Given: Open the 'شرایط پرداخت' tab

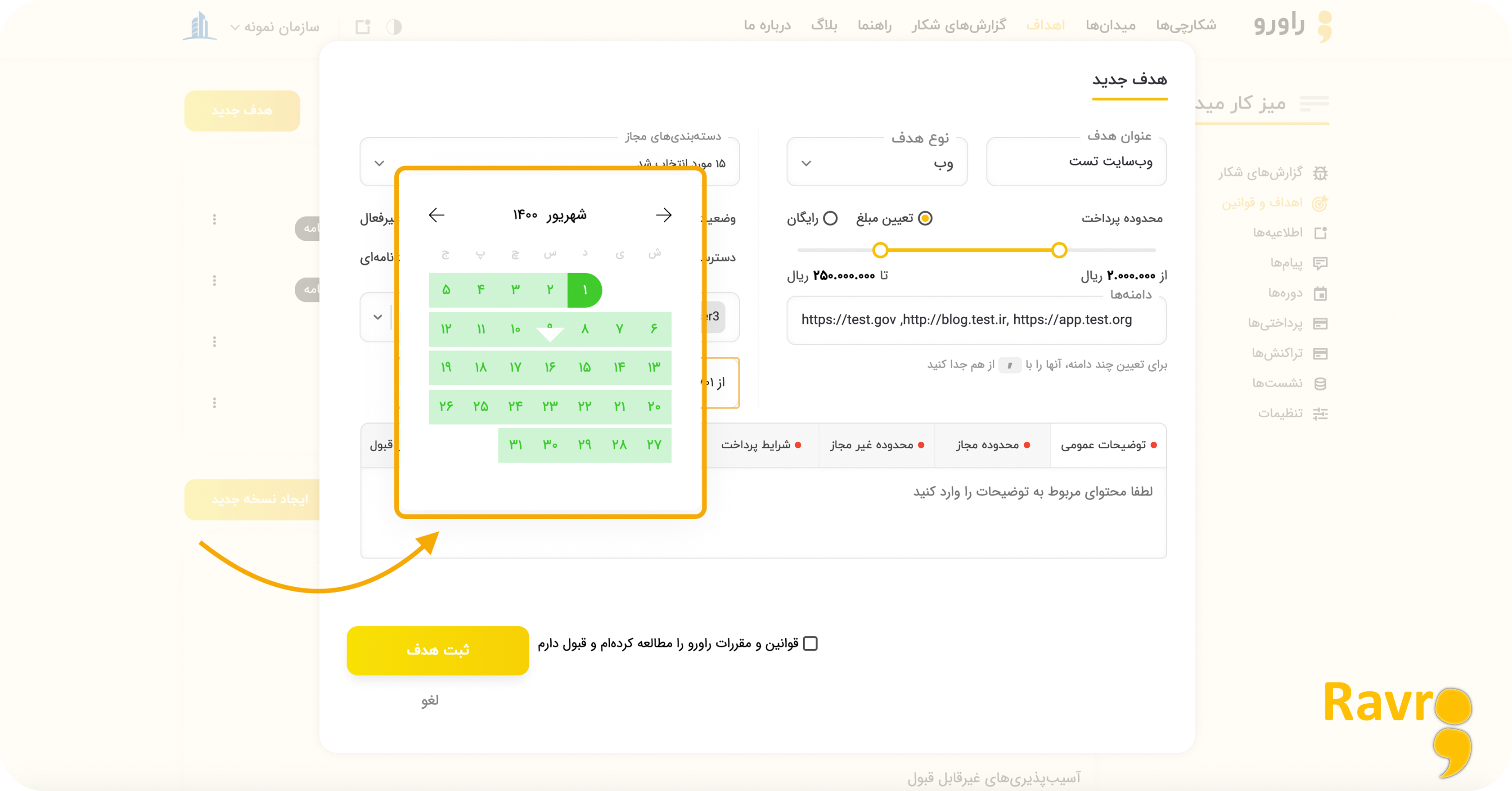Looking at the screenshot, I should pyautogui.click(x=760, y=445).
